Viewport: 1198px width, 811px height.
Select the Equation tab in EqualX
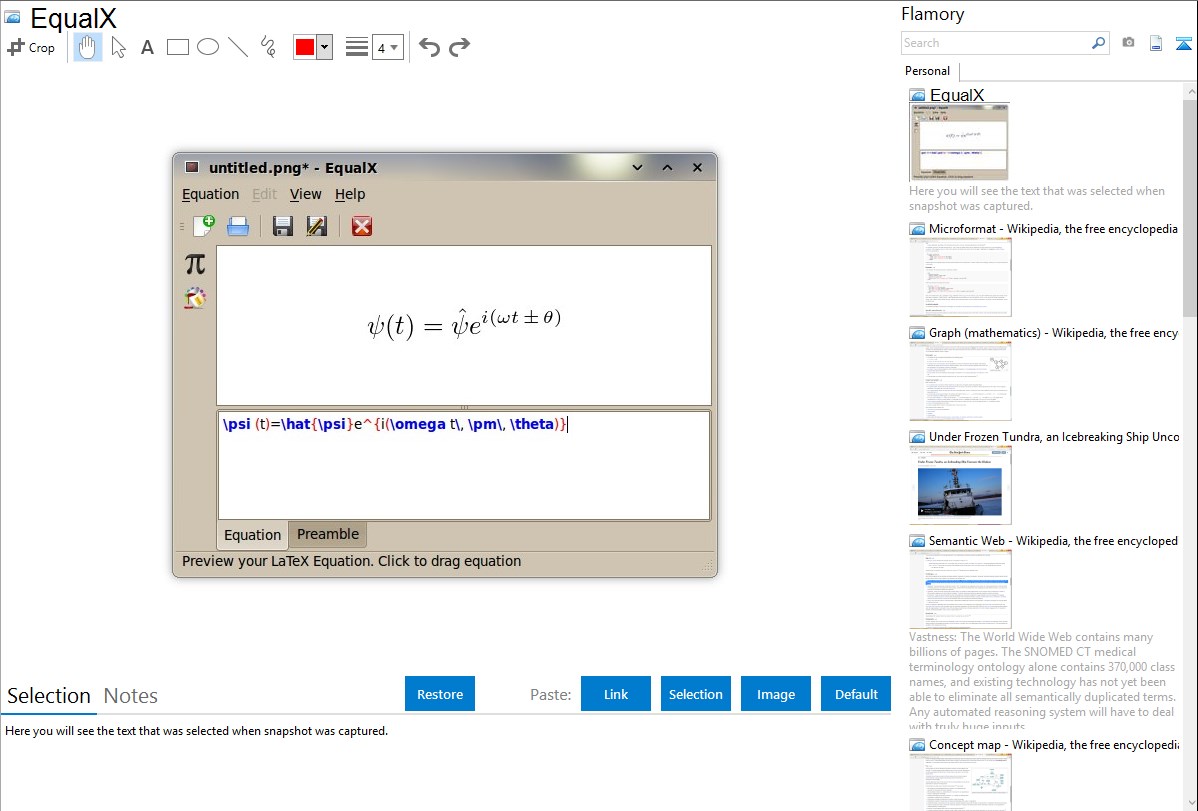click(x=253, y=535)
